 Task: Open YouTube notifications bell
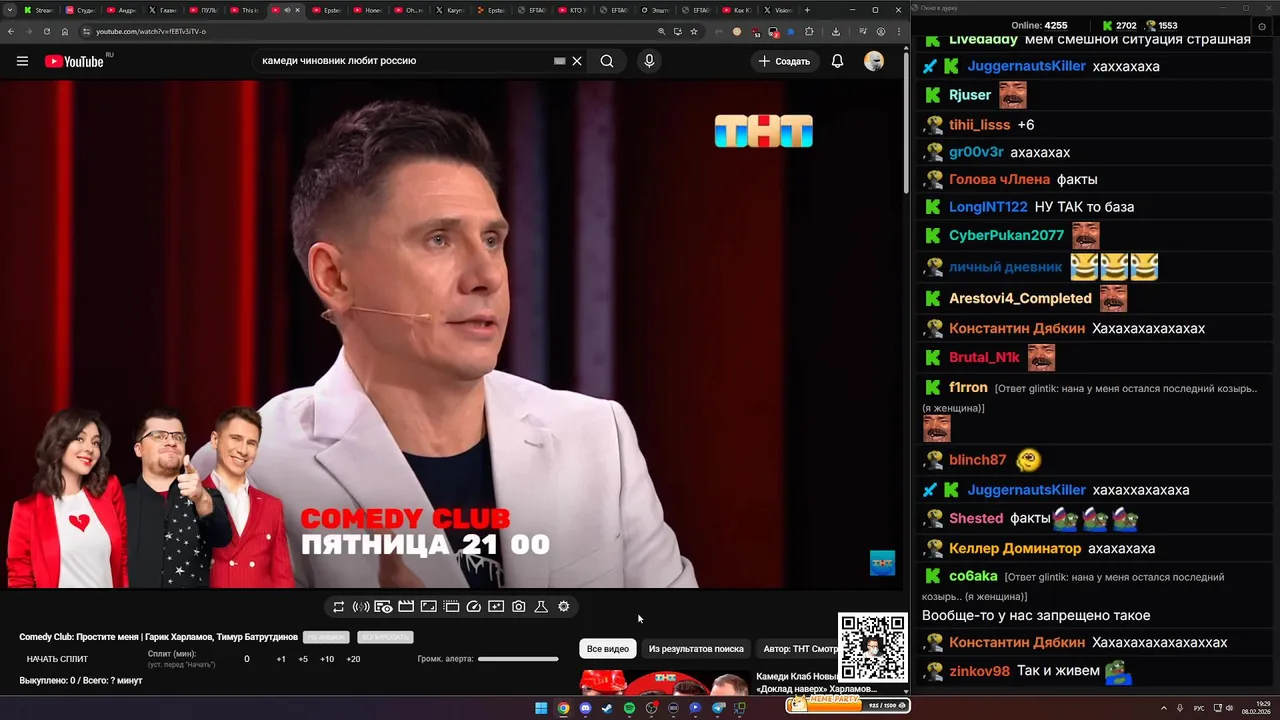(x=837, y=61)
